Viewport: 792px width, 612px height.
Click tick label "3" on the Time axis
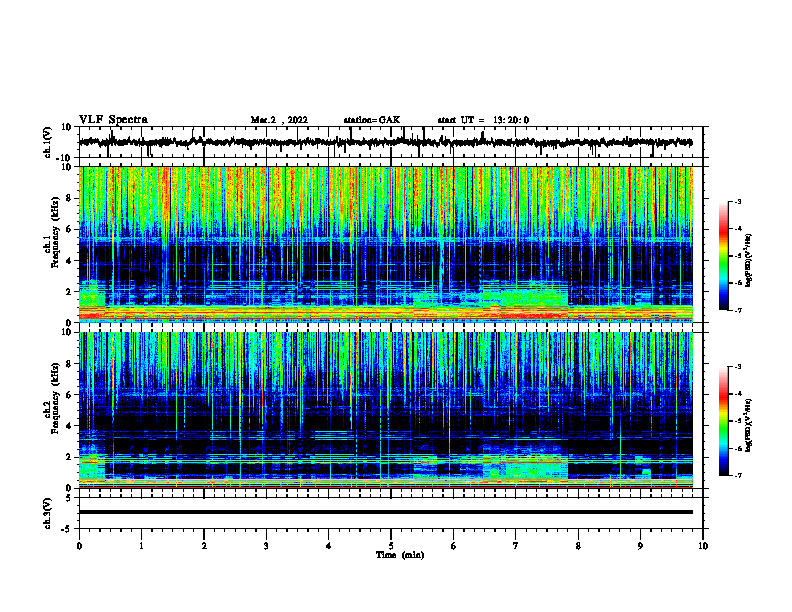(x=266, y=546)
